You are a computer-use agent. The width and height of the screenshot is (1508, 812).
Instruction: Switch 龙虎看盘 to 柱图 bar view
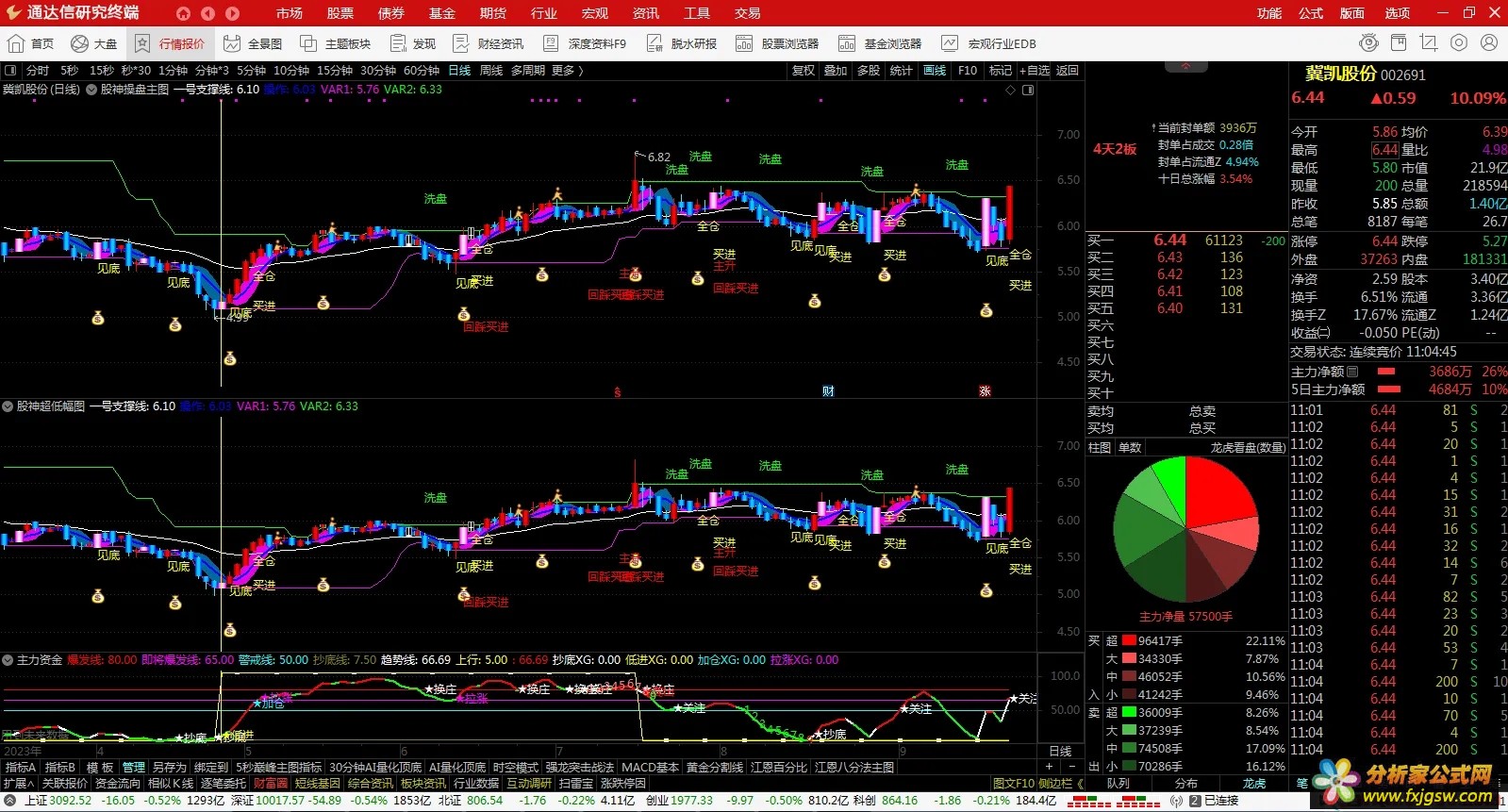1100,447
